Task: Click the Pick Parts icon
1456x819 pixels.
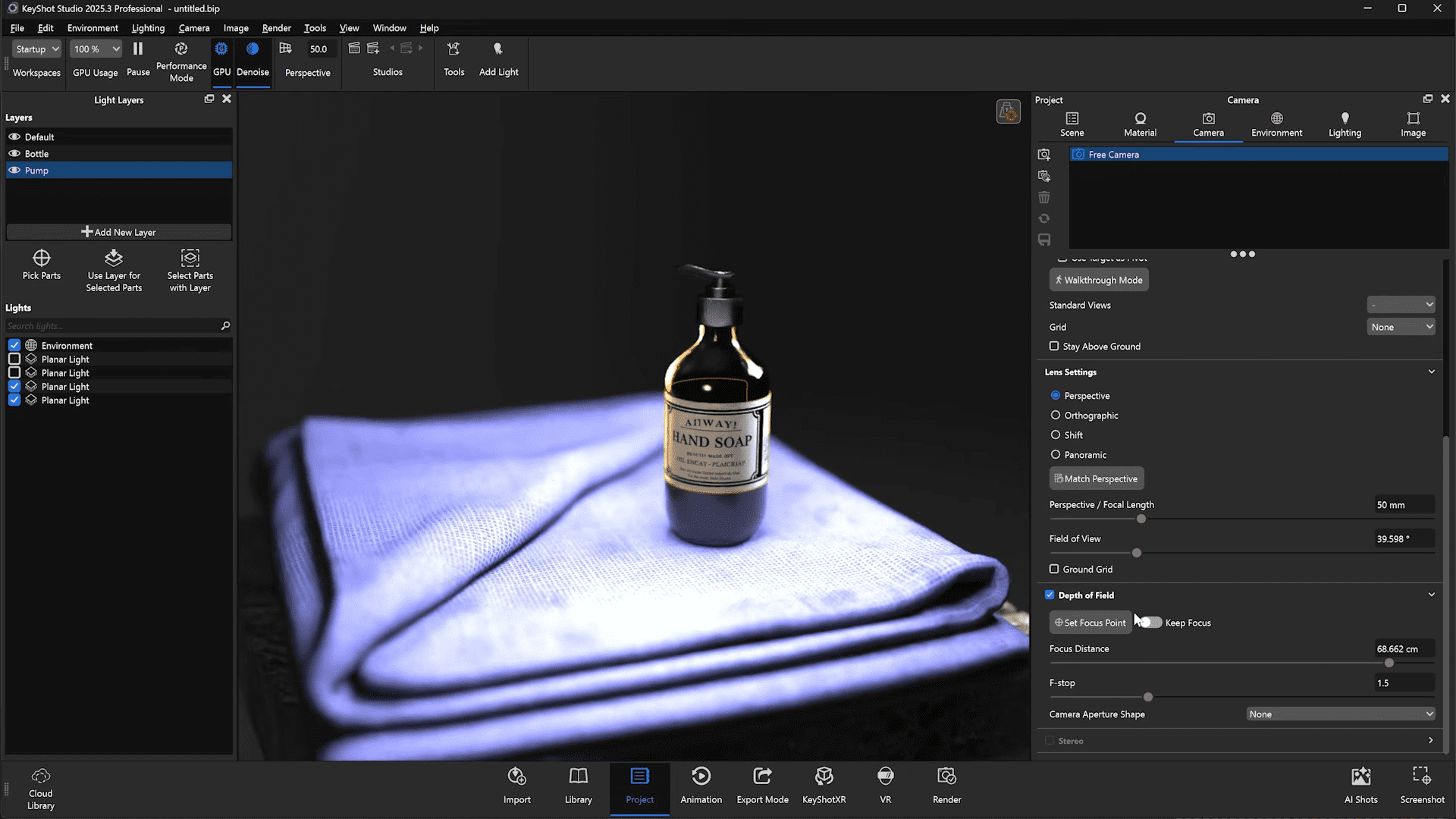Action: (x=42, y=259)
